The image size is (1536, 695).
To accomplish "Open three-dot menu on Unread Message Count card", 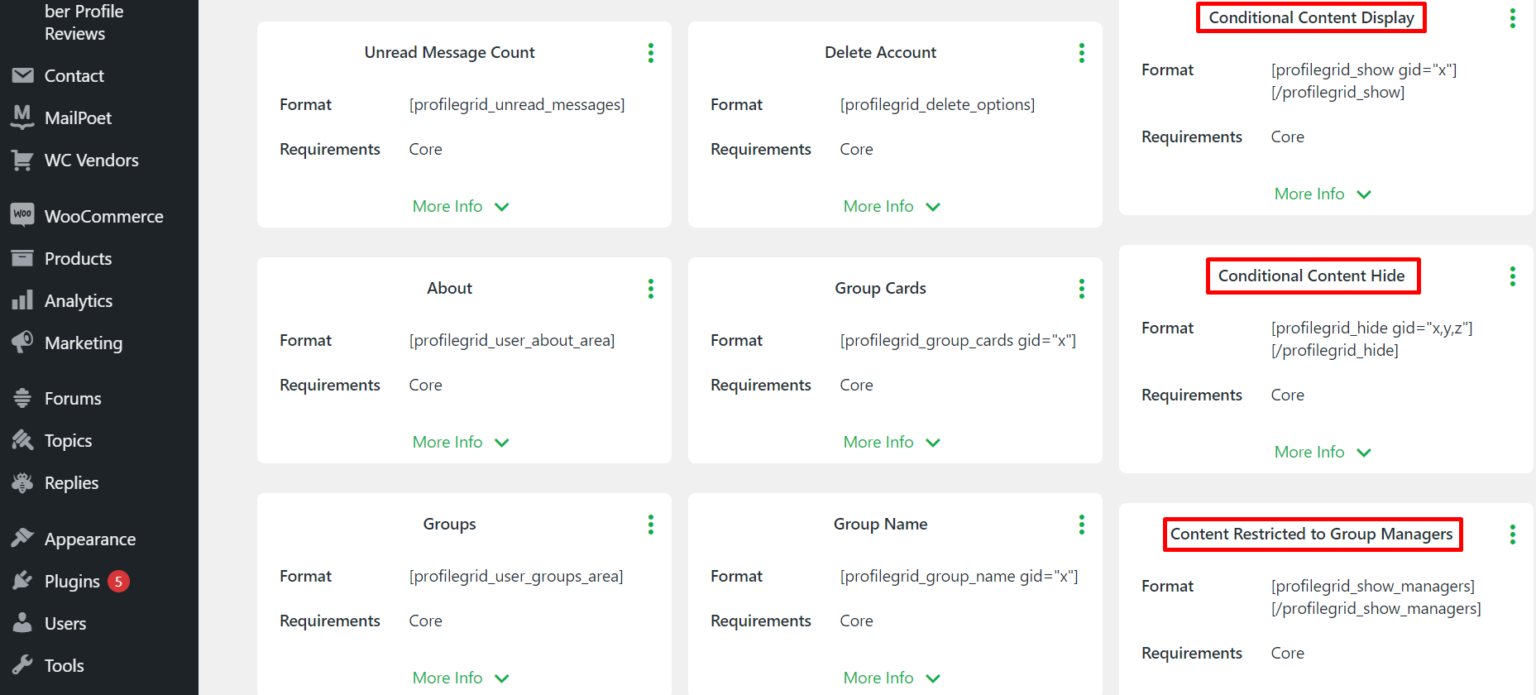I will tap(651, 53).
